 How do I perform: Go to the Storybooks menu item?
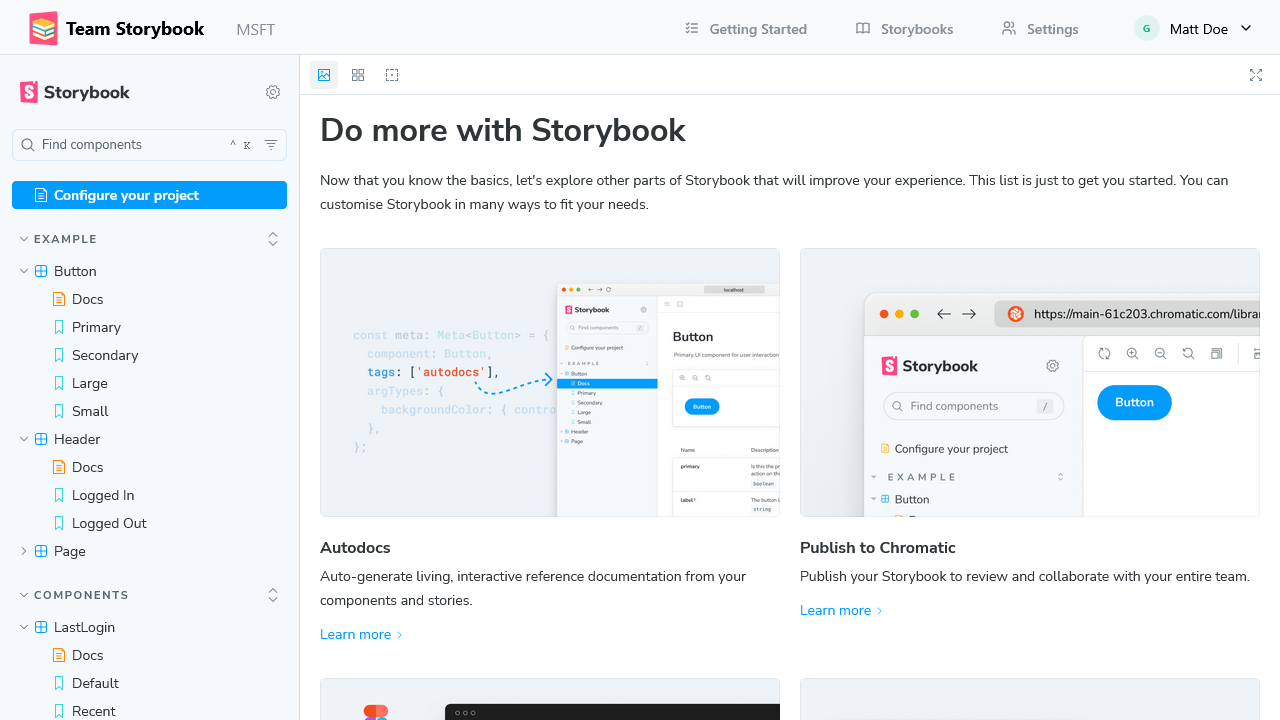[905, 29]
